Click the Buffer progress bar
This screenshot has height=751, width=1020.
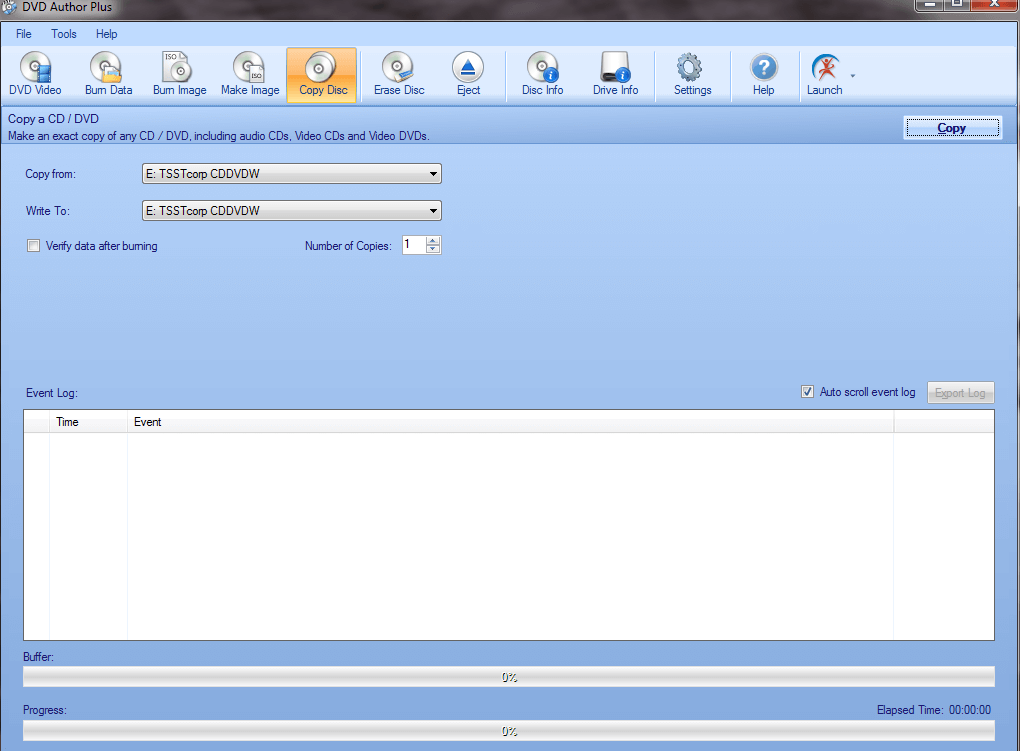point(509,677)
